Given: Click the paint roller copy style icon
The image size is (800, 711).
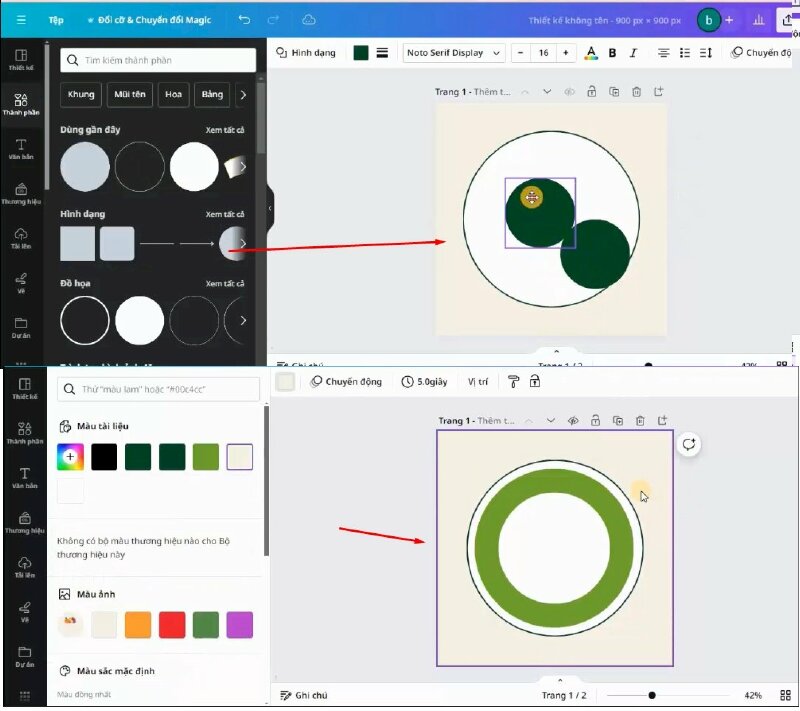Looking at the screenshot, I should tap(513, 382).
